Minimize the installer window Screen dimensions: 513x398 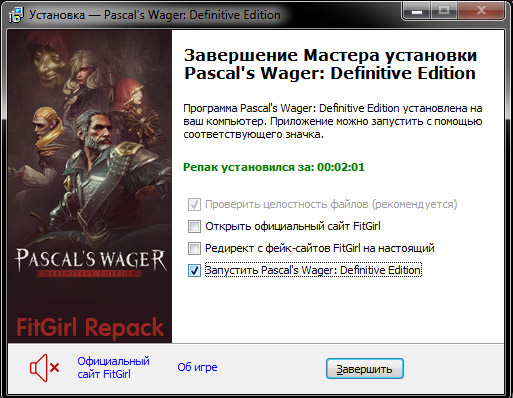pyautogui.click(x=417, y=11)
